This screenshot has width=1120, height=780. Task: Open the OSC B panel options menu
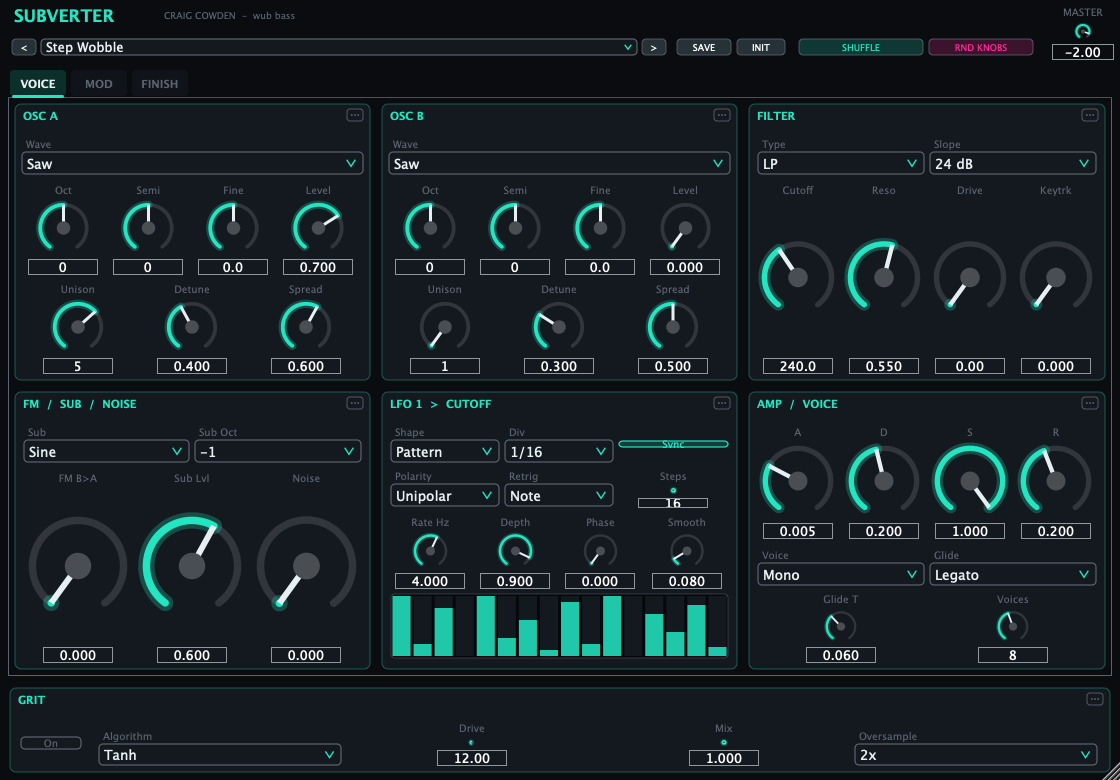pyautogui.click(x=722, y=115)
